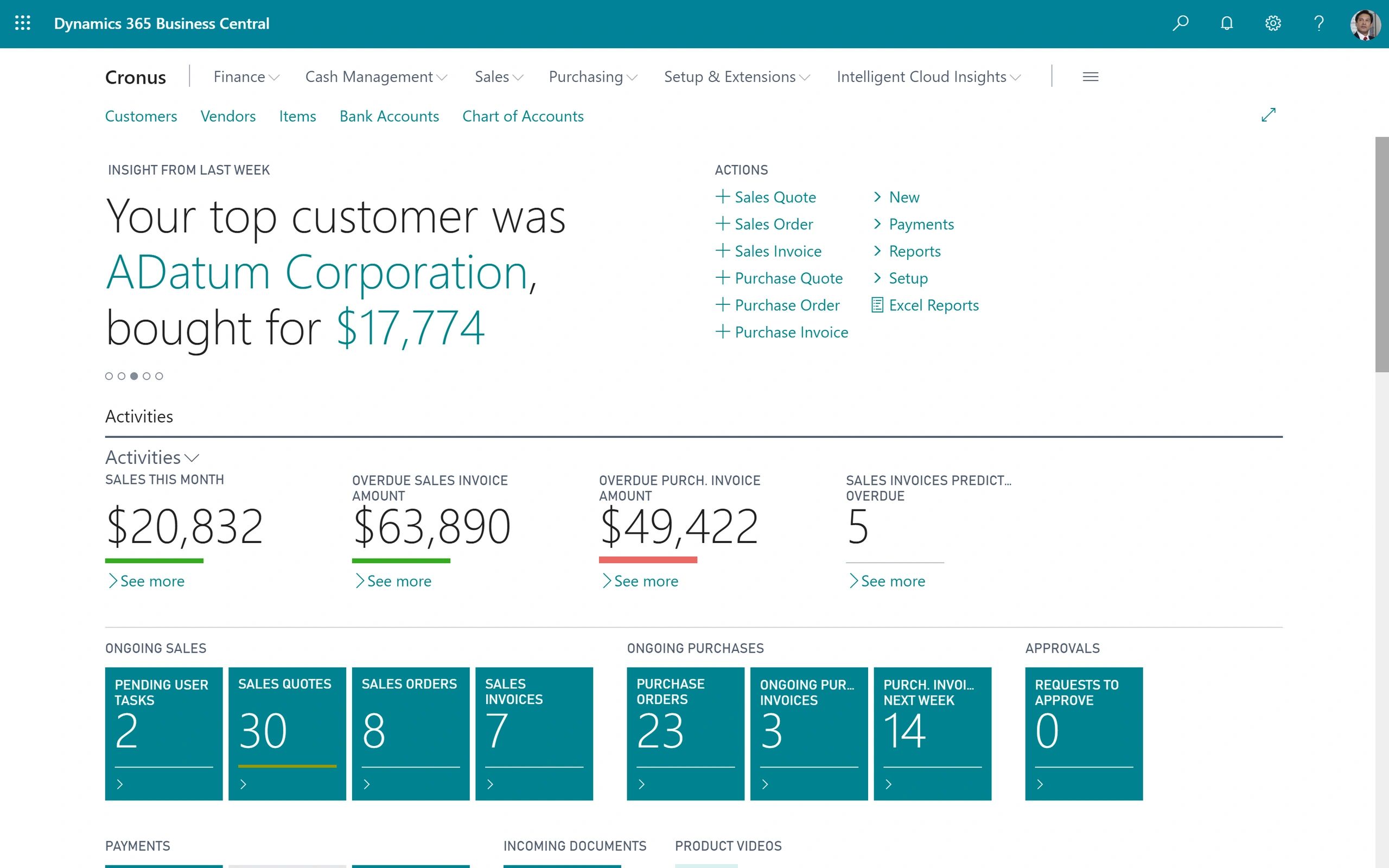Open the Cash Management menu
This screenshot has height=868, width=1389.
coord(375,77)
